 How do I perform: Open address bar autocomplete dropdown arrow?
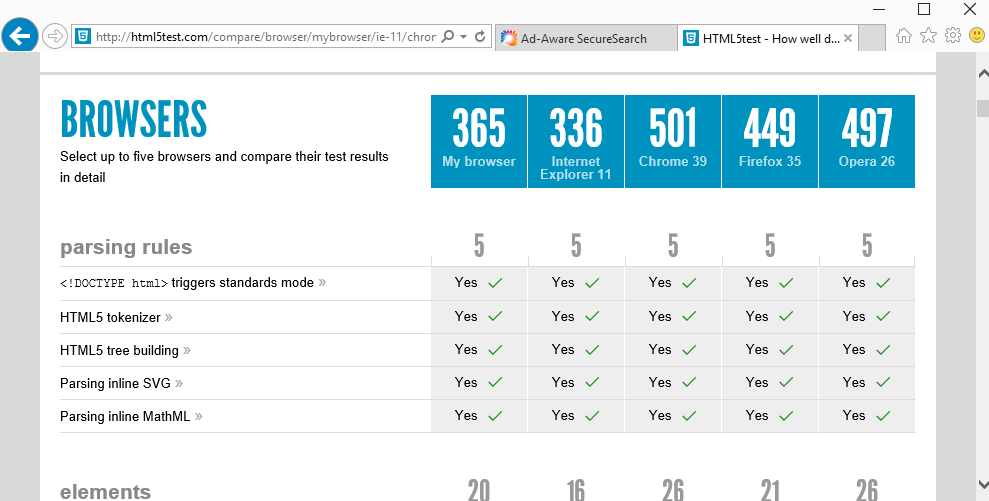pos(464,37)
